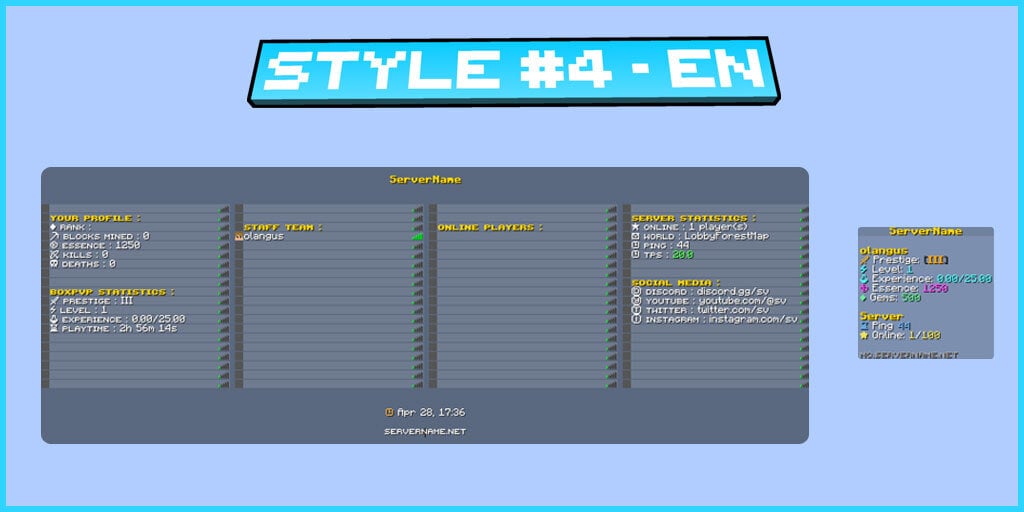Click the BOXPVP STATISTICS heading
The image size is (1024, 512).
click(112, 292)
